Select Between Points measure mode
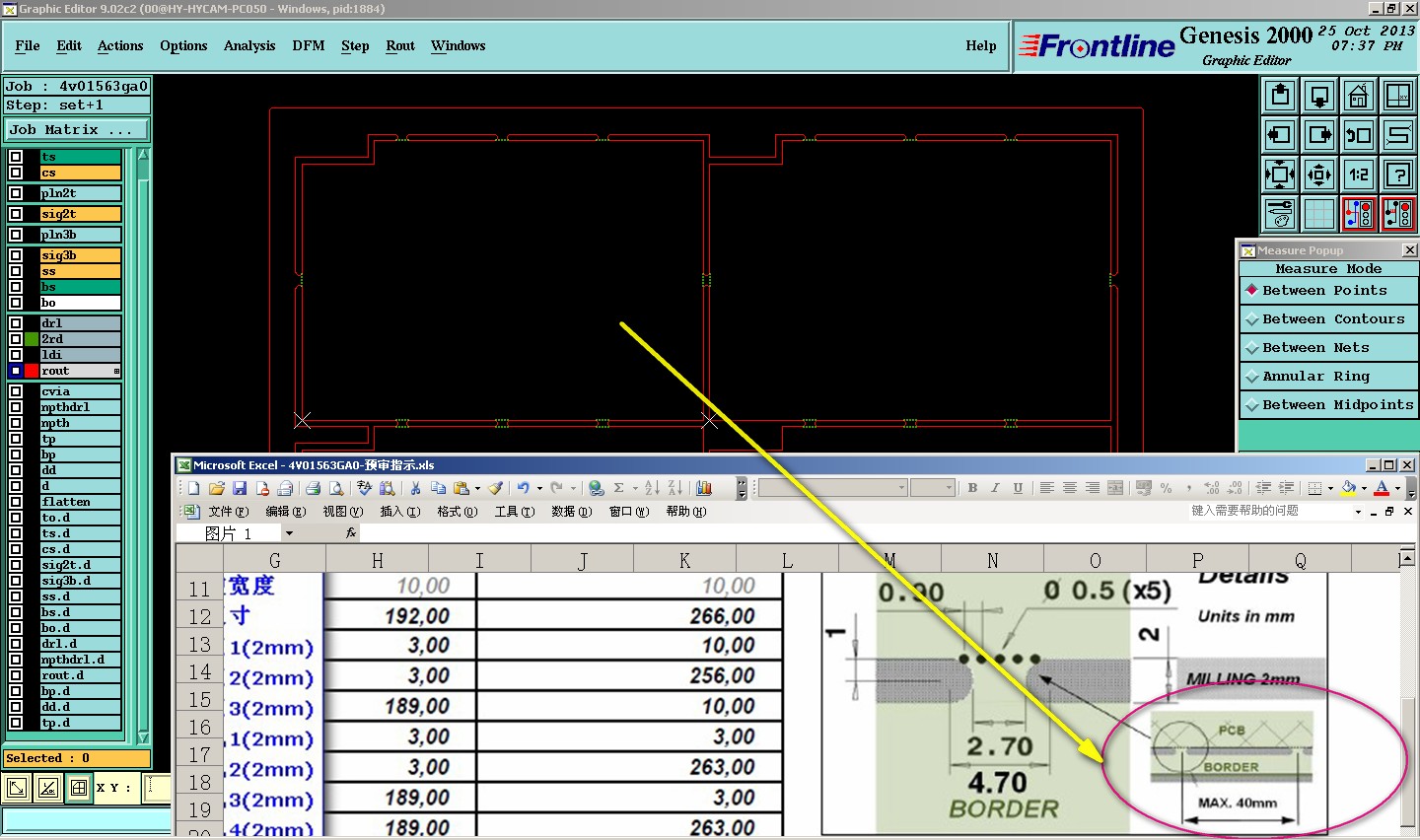This screenshot has width=1420, height=840. click(x=1328, y=291)
